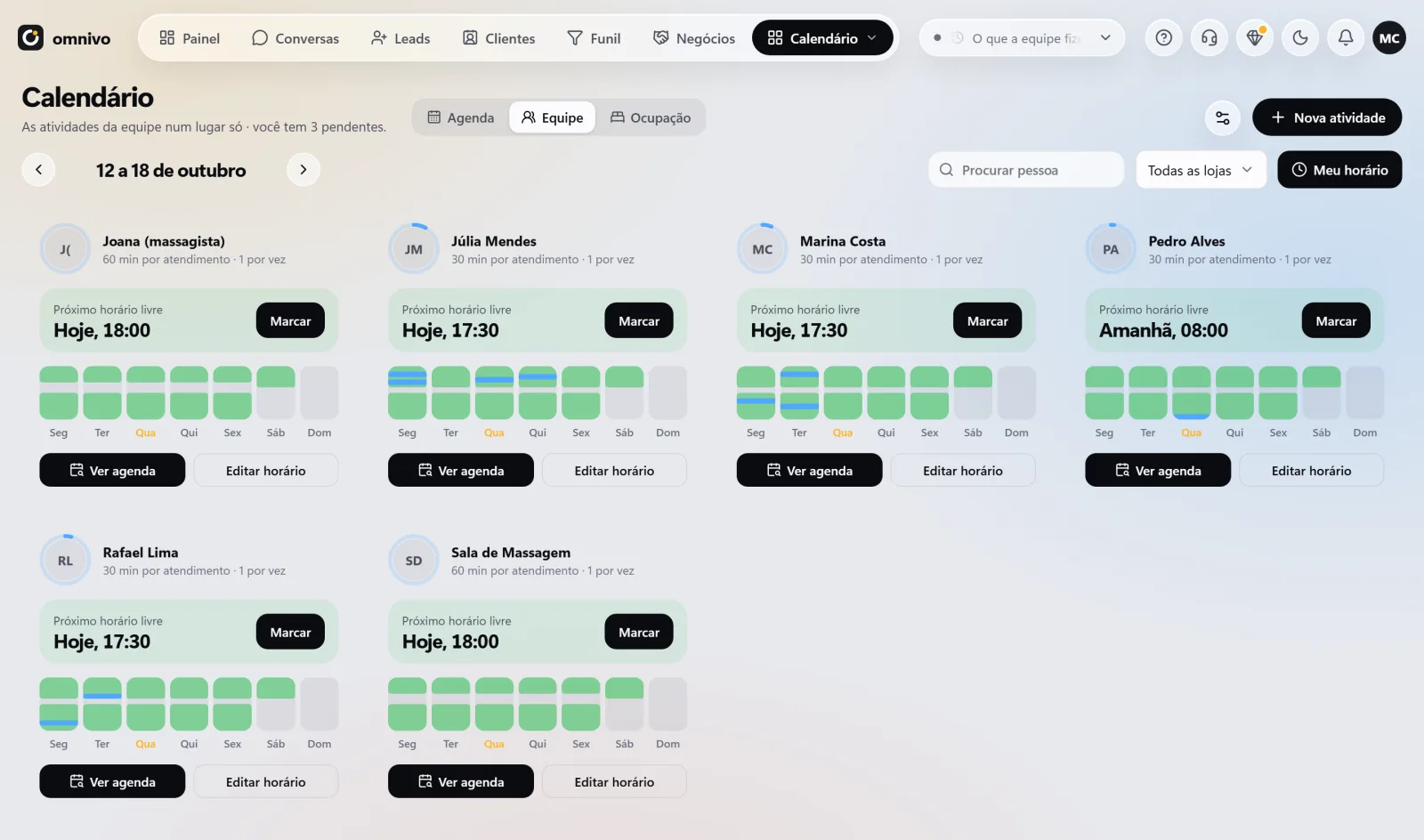Open the headset support icon

pos(1209,37)
